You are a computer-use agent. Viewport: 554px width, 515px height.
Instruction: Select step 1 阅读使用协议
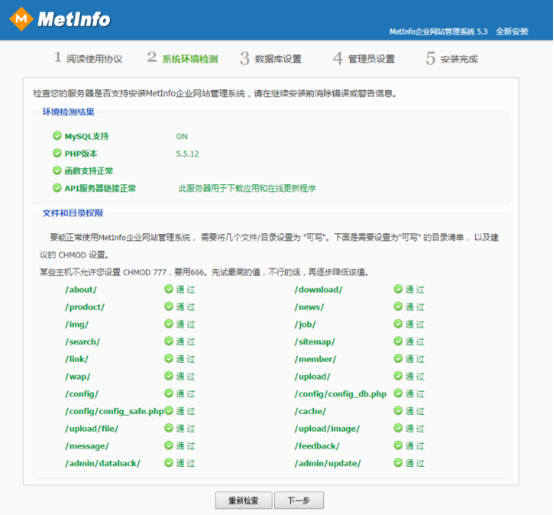pos(88,58)
